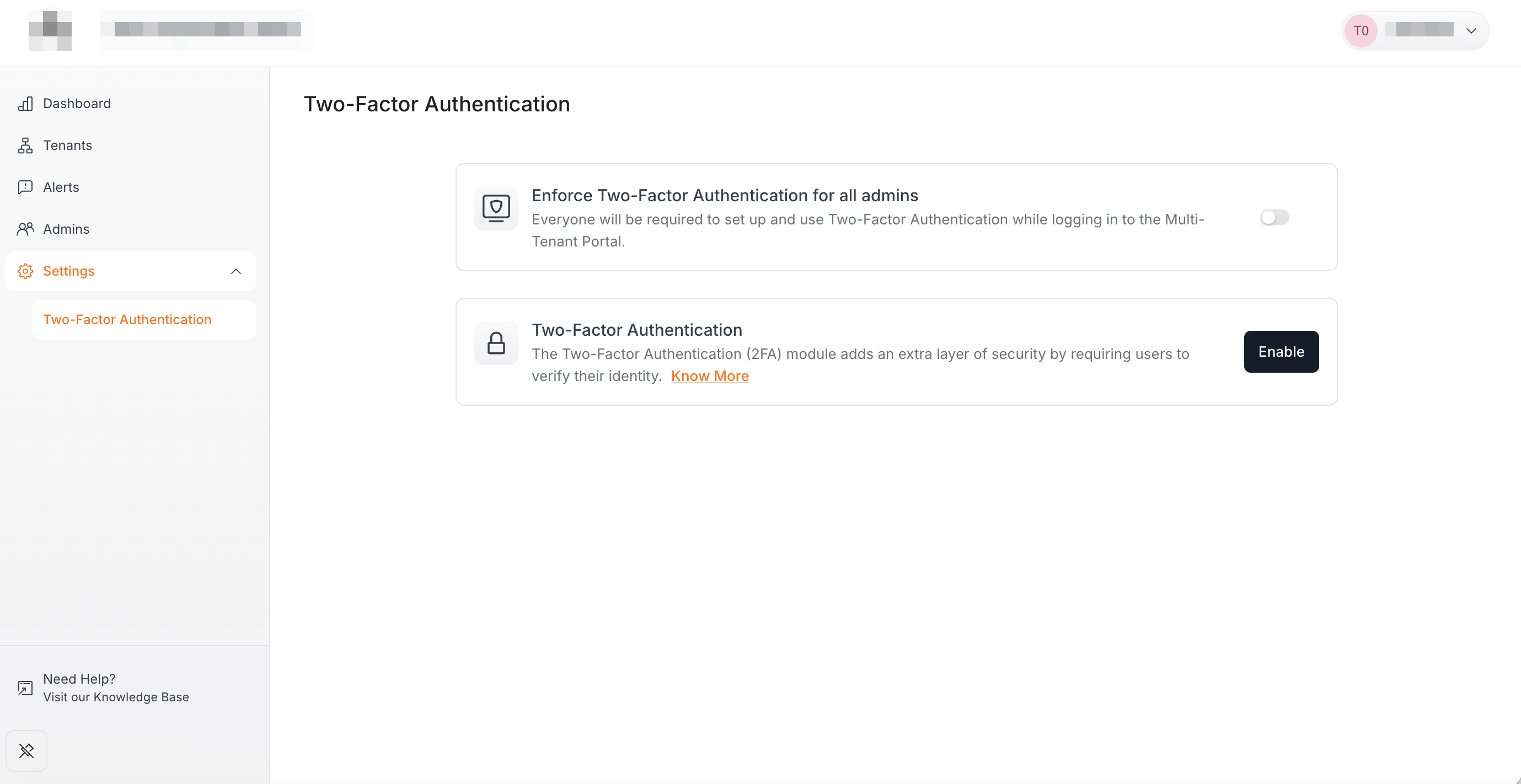
Task: Click the Knowledge Base help icon
Action: pyautogui.click(x=25, y=688)
